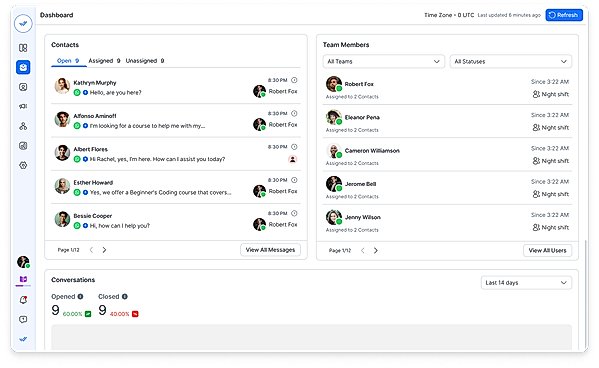Go to next page of Team Members
The width and height of the screenshot is (599, 368).
coord(376,250)
